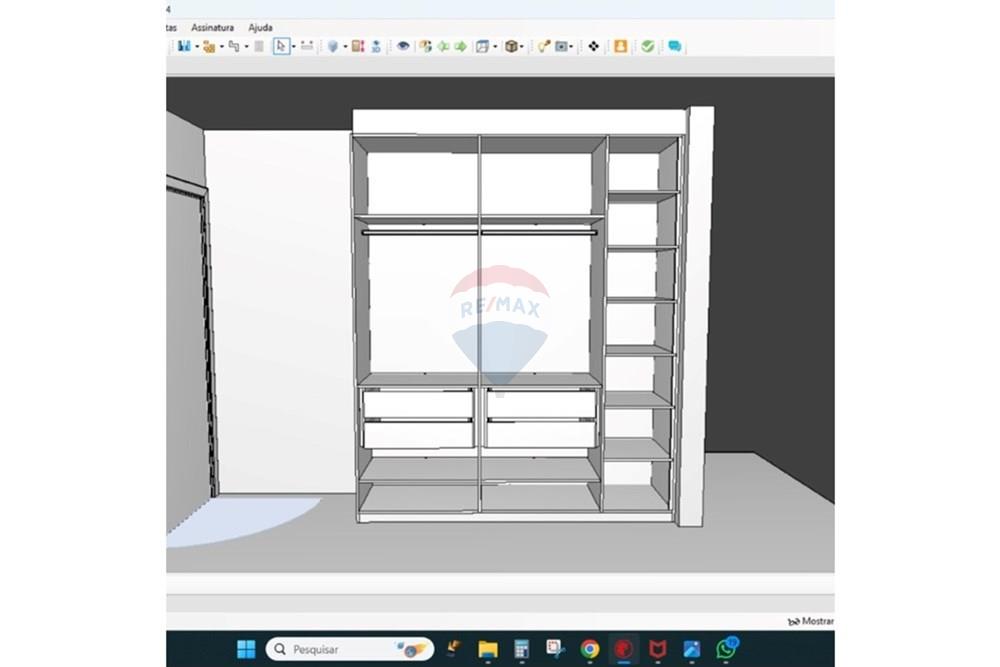The width and height of the screenshot is (1000, 667).
Task: Click the Windows Start button
Action: [x=246, y=649]
